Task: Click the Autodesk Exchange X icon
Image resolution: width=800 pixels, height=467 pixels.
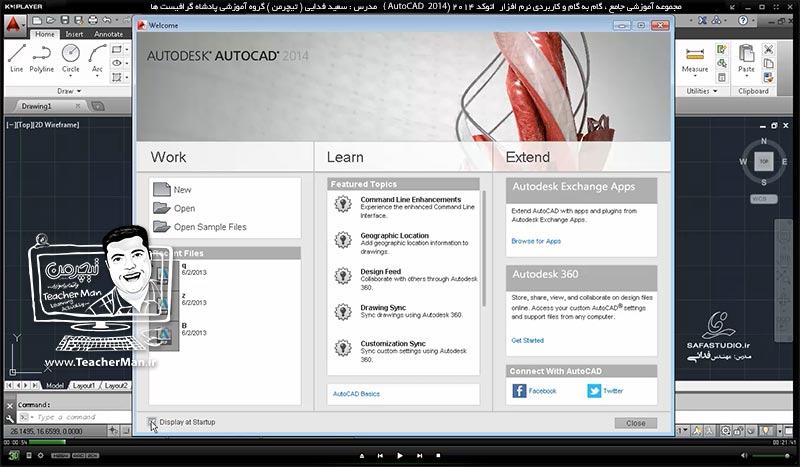Action: pos(703,20)
